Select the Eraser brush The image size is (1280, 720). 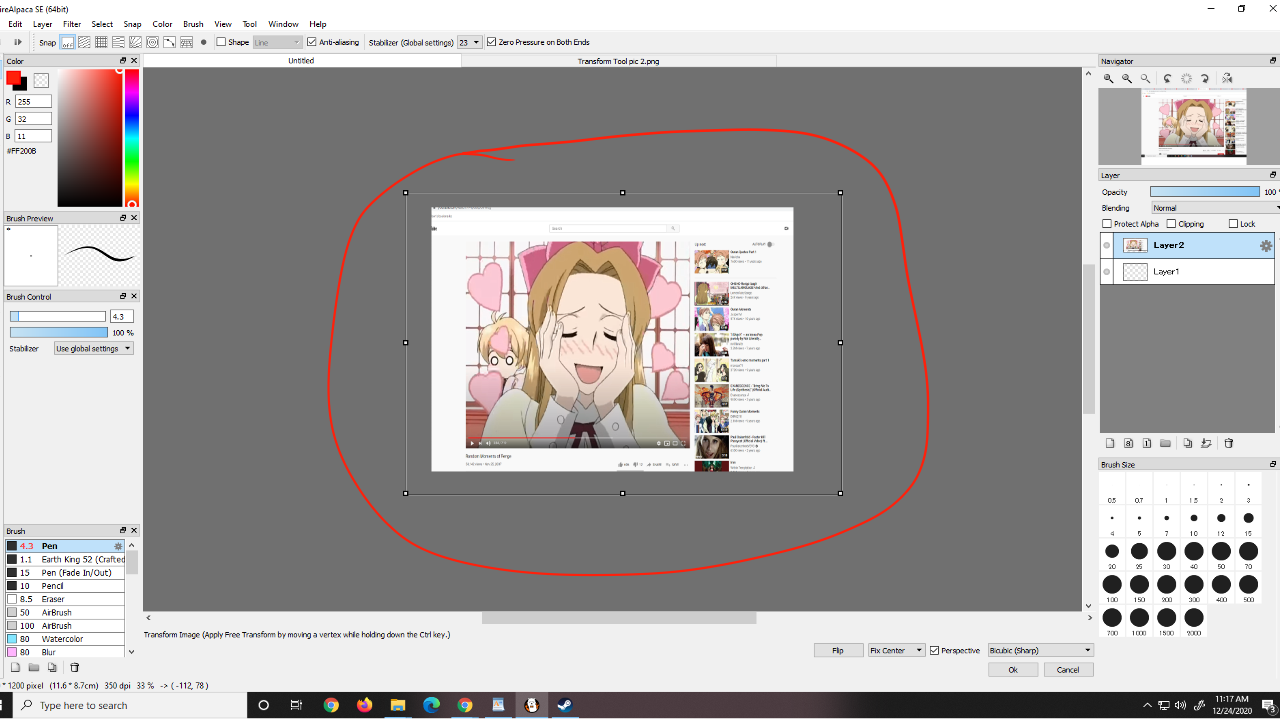[x=65, y=599]
